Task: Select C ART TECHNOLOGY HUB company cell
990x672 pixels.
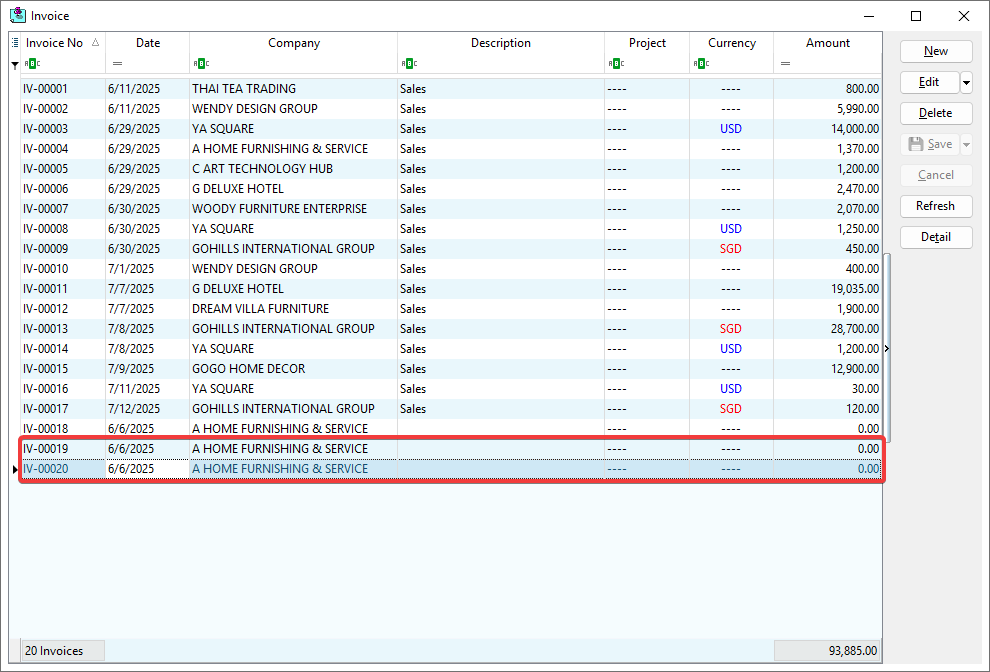Action: pos(262,169)
